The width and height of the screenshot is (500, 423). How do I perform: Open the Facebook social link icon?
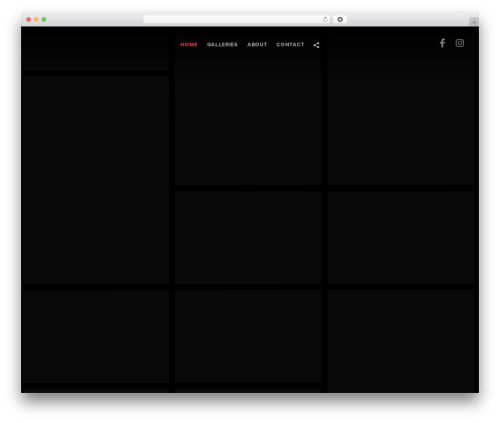pos(442,43)
